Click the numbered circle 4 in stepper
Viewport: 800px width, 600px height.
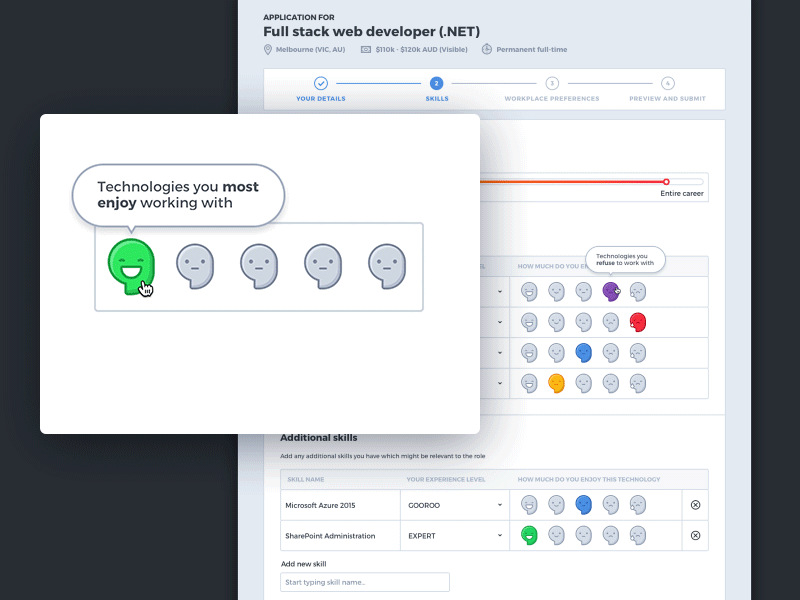tap(667, 83)
